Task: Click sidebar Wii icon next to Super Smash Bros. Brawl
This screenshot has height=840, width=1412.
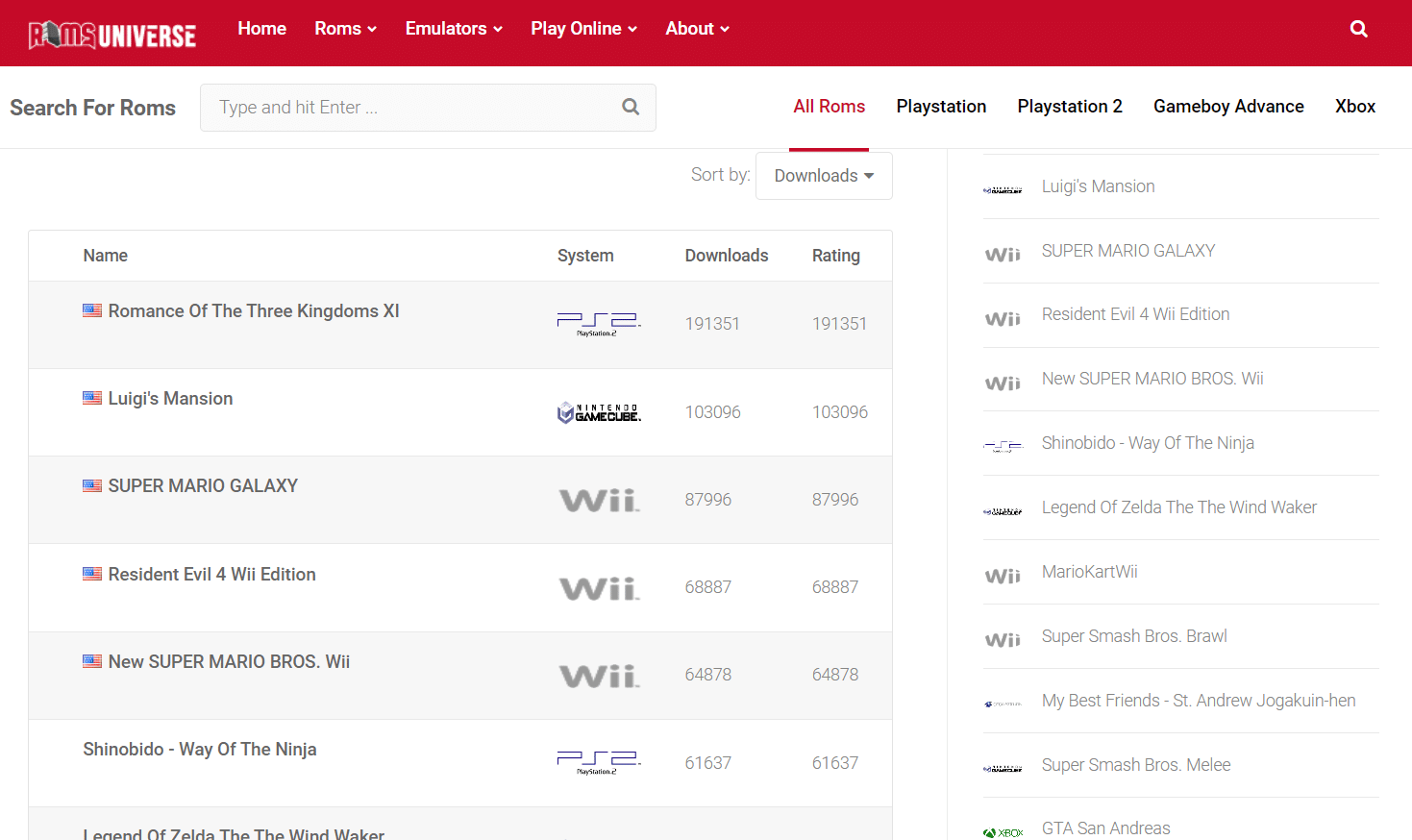Action: (x=1003, y=640)
